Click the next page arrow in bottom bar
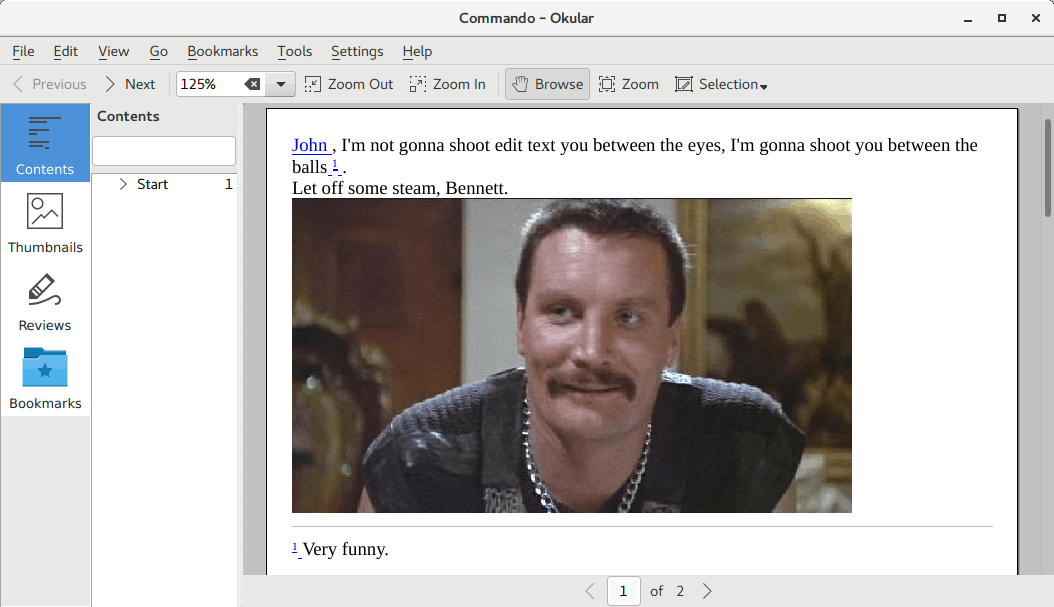Screen dimensions: 1054x607 pyautogui.click(x=706, y=591)
